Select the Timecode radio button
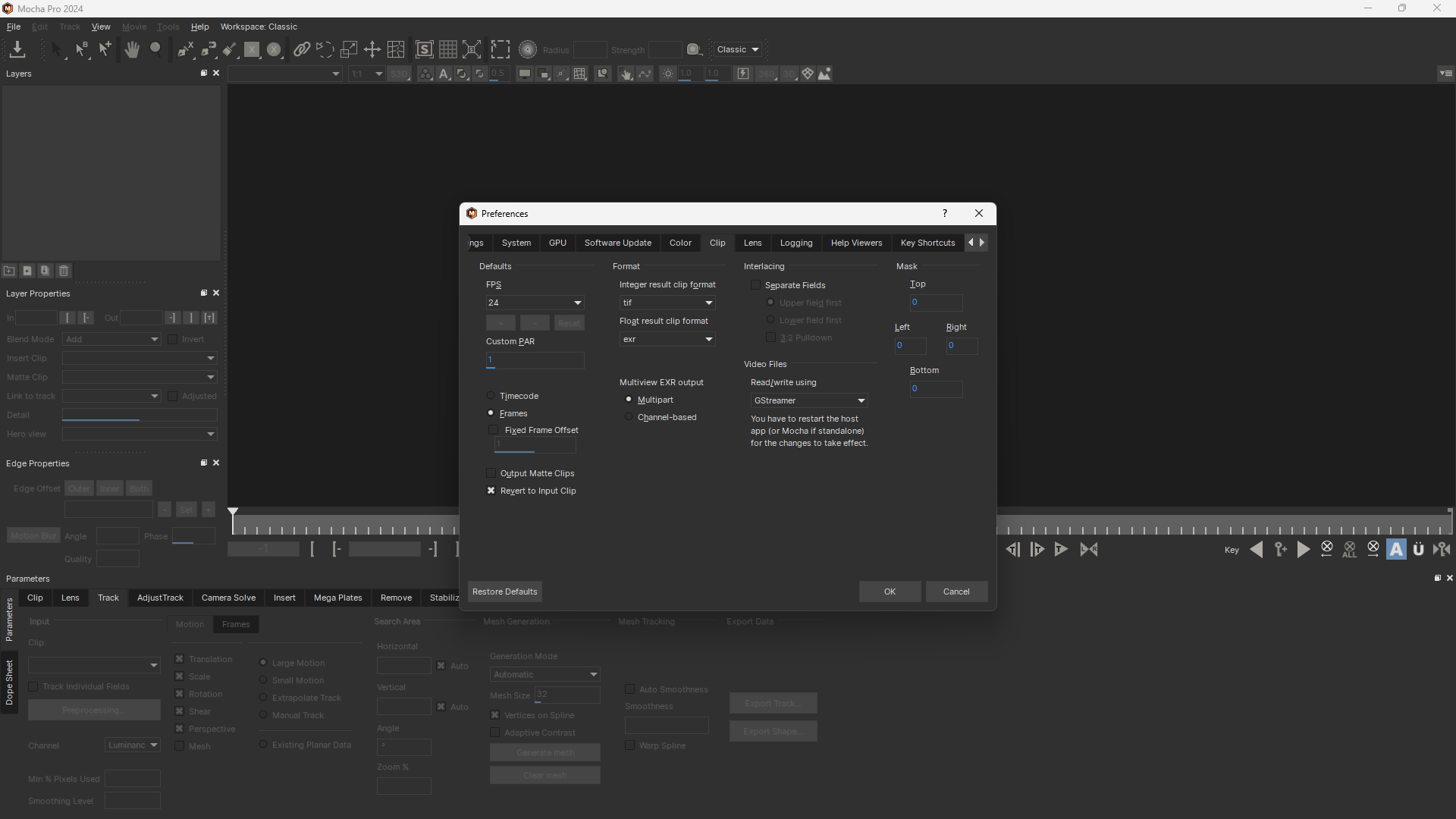 pyautogui.click(x=491, y=396)
